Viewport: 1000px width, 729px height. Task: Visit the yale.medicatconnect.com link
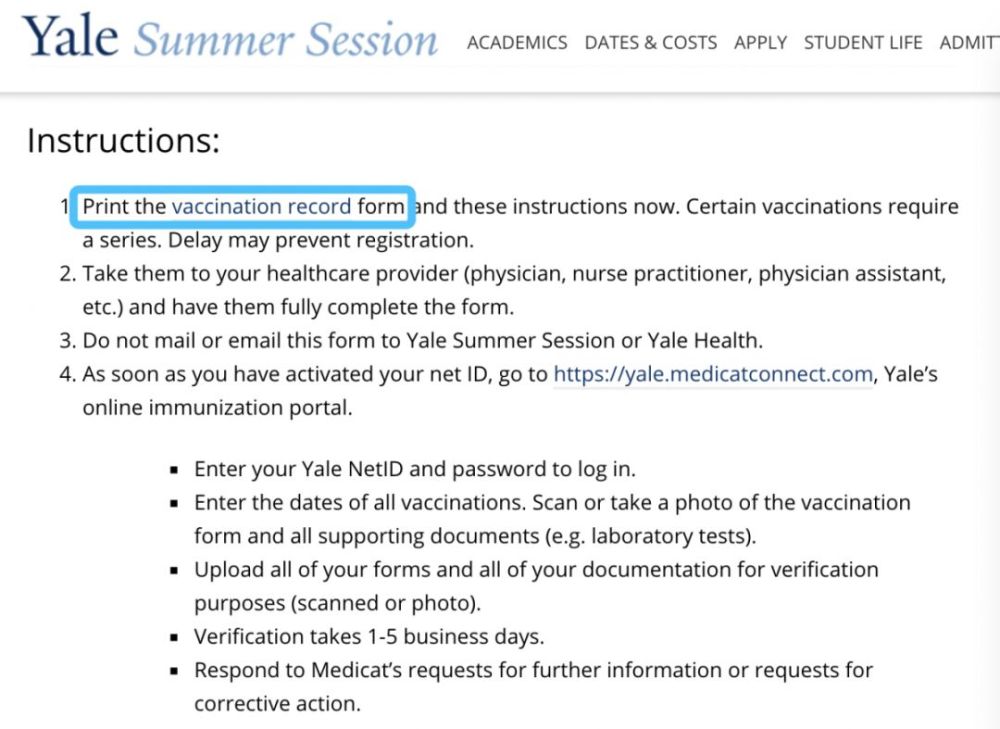pyautogui.click(x=713, y=375)
